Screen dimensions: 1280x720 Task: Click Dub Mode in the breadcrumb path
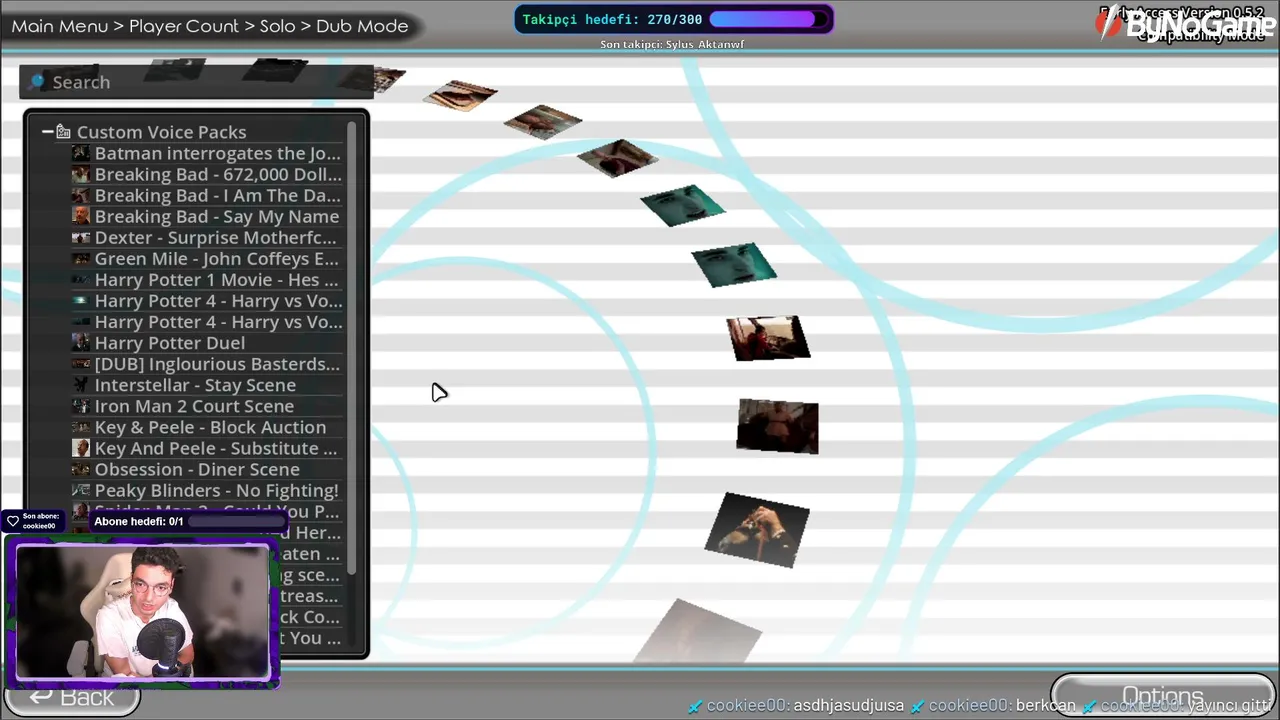pos(362,26)
